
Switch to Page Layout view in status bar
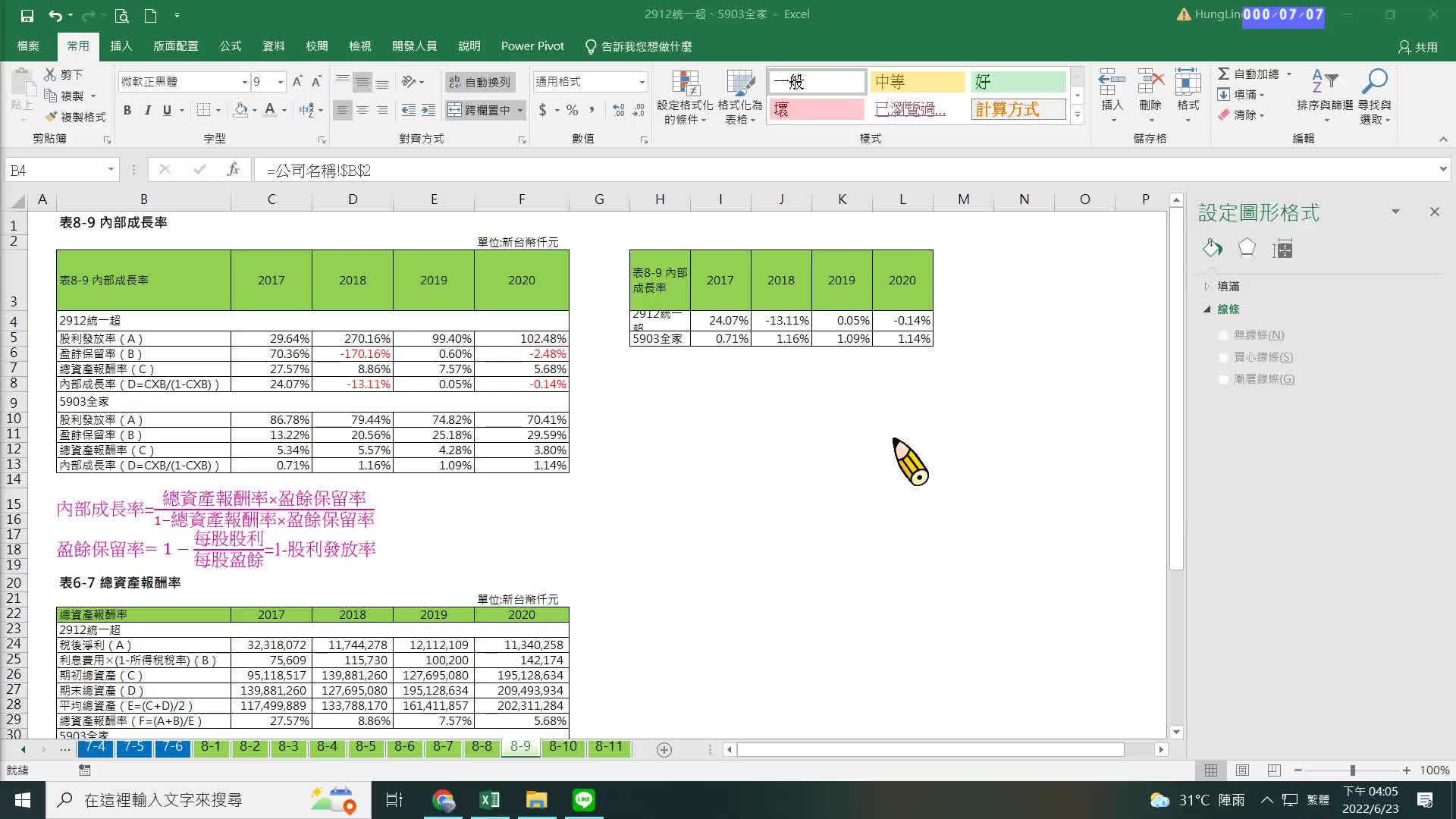1242,770
